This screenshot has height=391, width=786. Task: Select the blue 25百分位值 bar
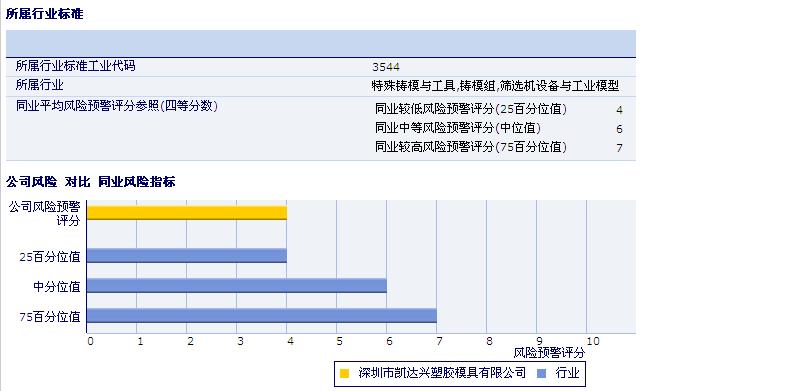(187, 256)
